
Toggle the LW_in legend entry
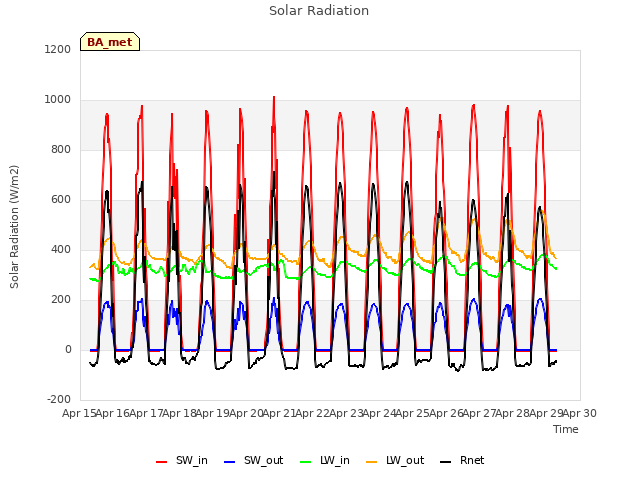point(325,460)
